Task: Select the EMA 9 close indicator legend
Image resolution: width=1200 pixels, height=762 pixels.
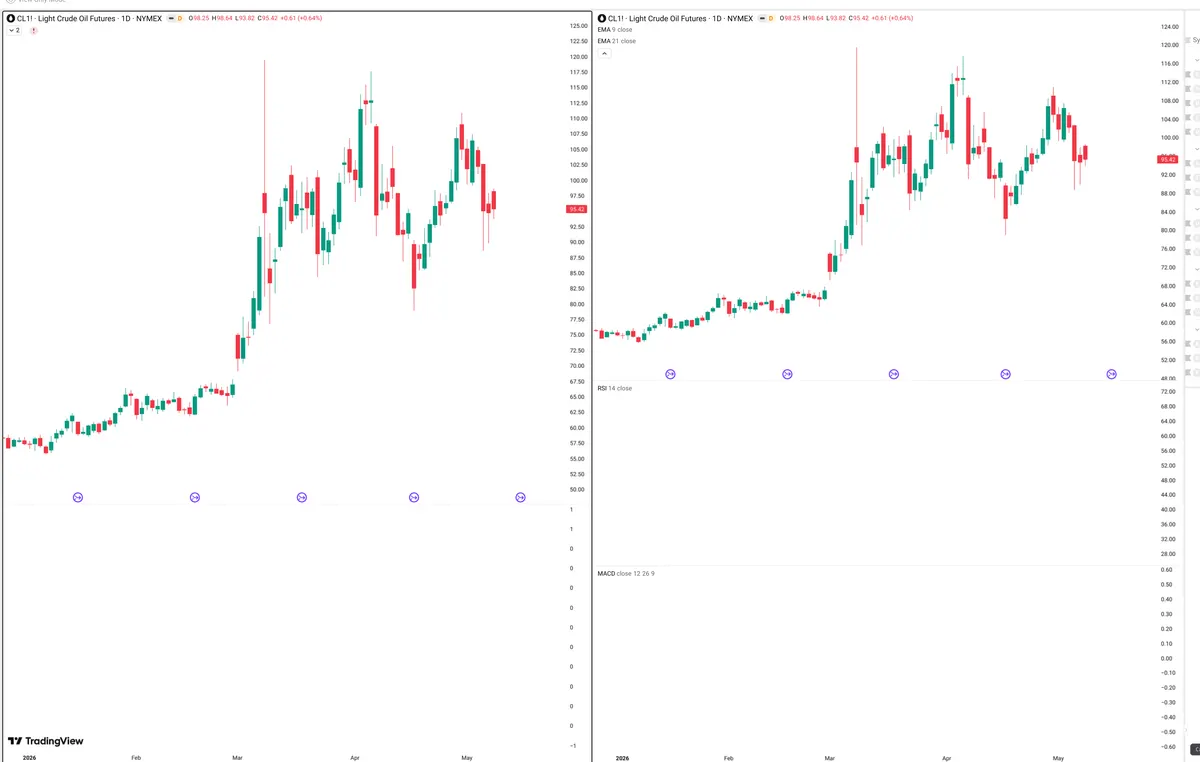Action: 615,30
